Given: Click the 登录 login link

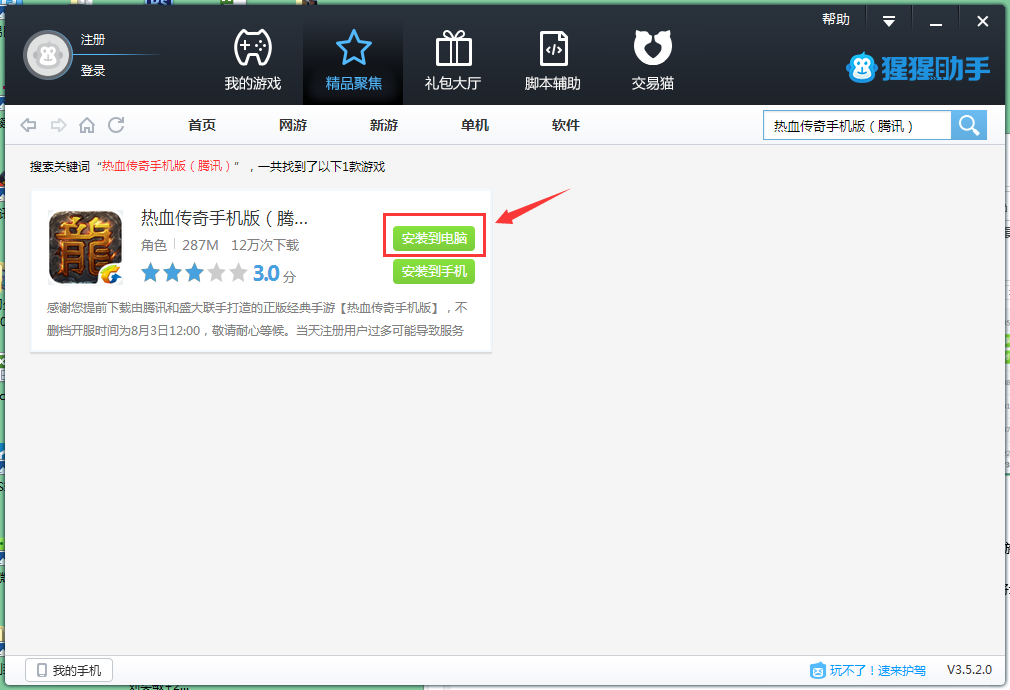Looking at the screenshot, I should point(93,71).
